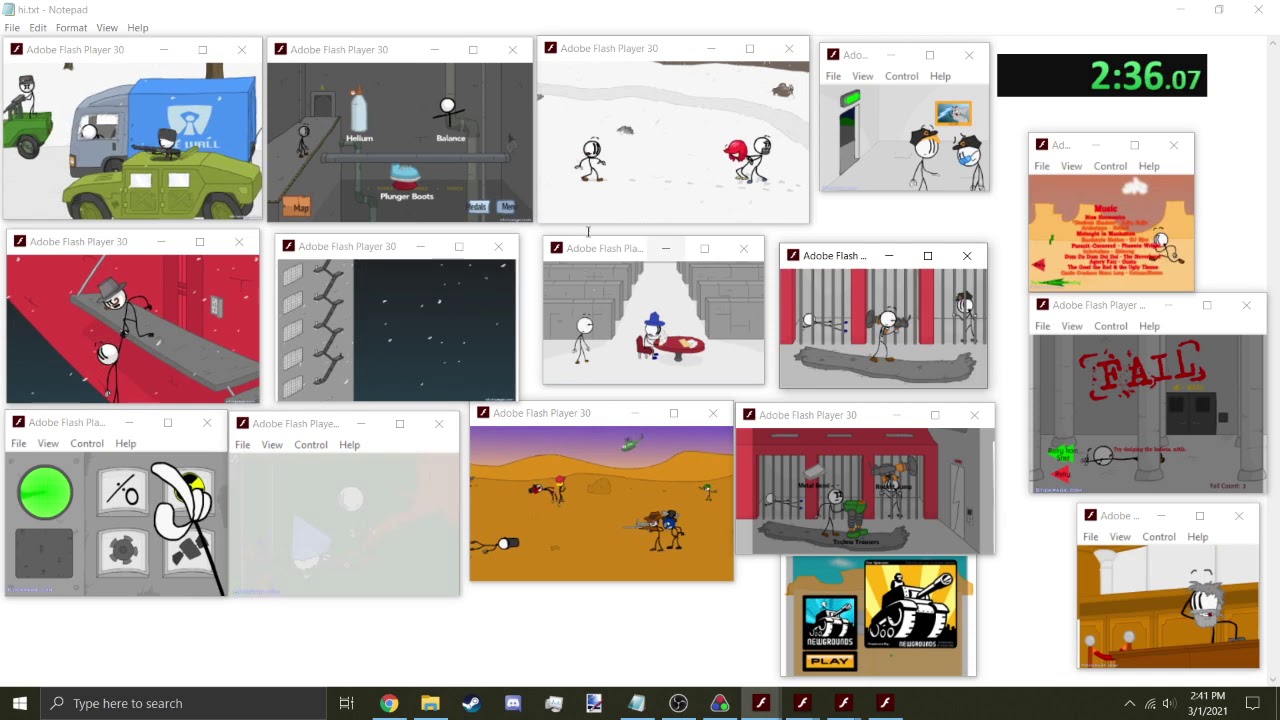Click the slash-and-circle symbol panel button
Image resolution: width=1280 pixels, height=720 pixels.
click(122, 492)
